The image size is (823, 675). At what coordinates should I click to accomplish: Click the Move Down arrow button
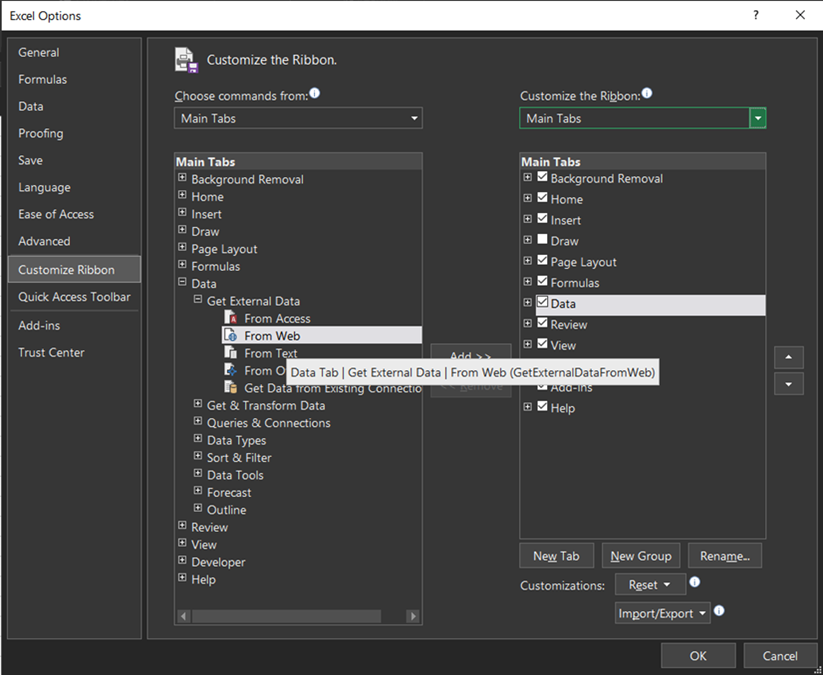(x=788, y=384)
